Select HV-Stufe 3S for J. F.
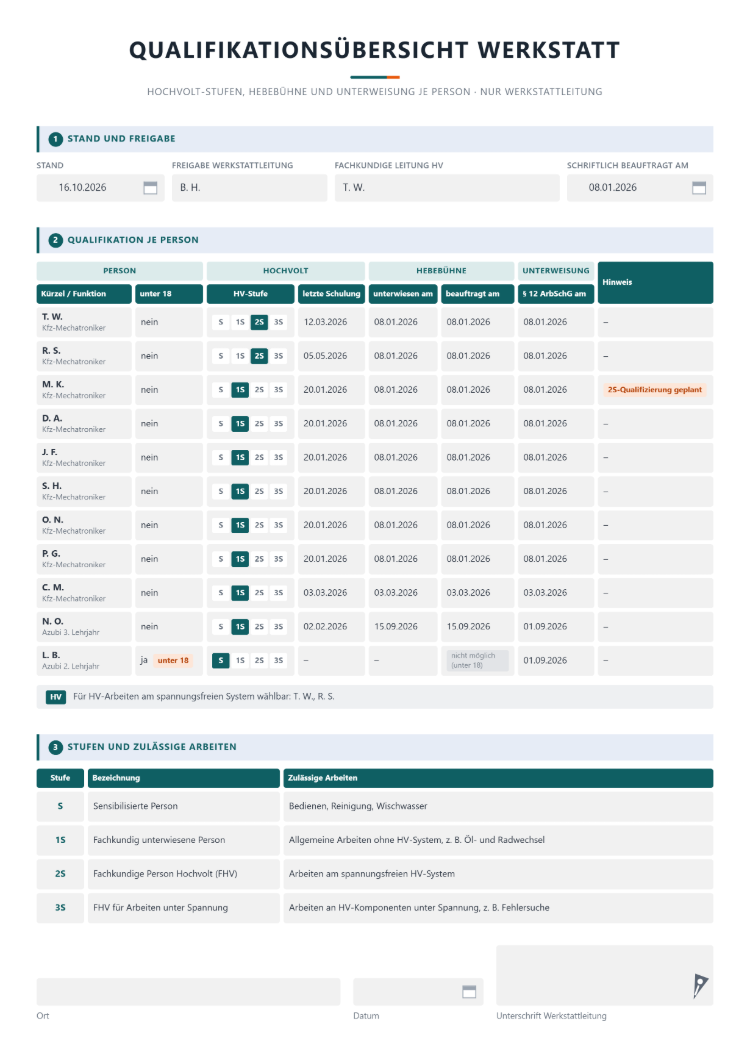Viewport: 750px width, 1060px height. 279,458
